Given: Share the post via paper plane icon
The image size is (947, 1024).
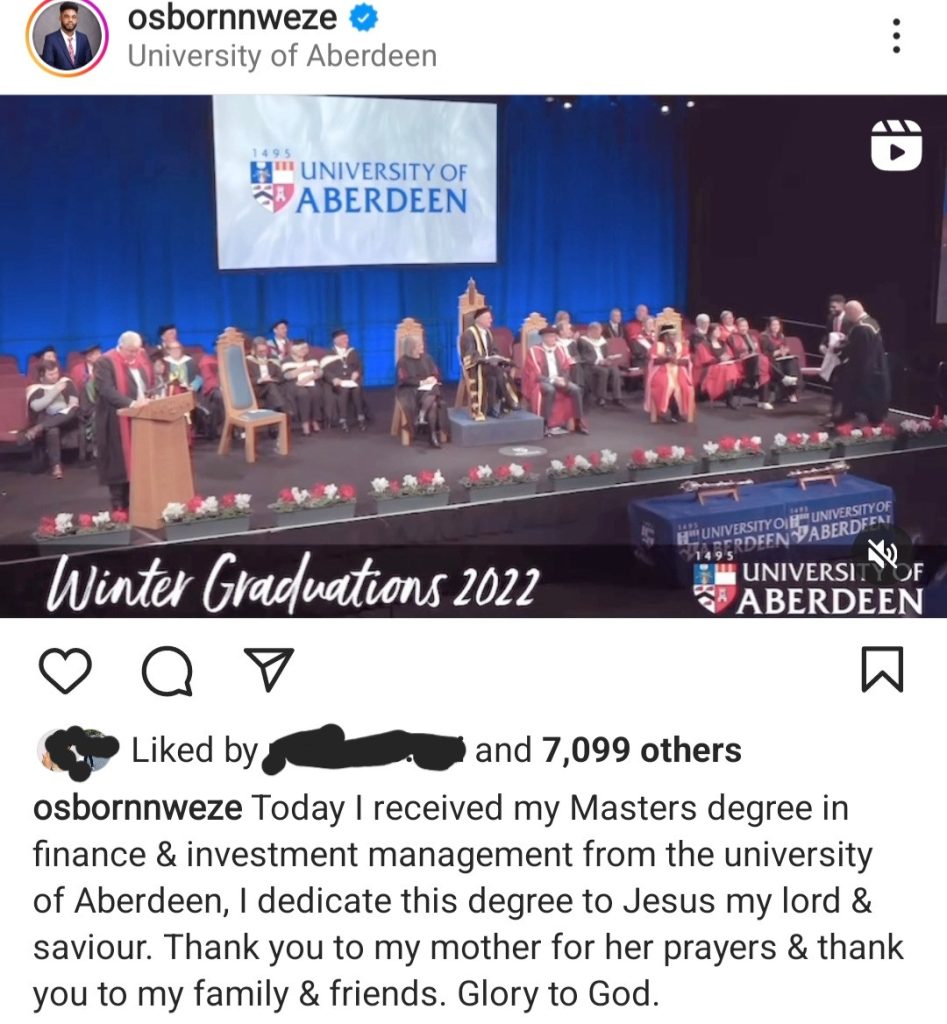Looking at the screenshot, I should [268, 669].
